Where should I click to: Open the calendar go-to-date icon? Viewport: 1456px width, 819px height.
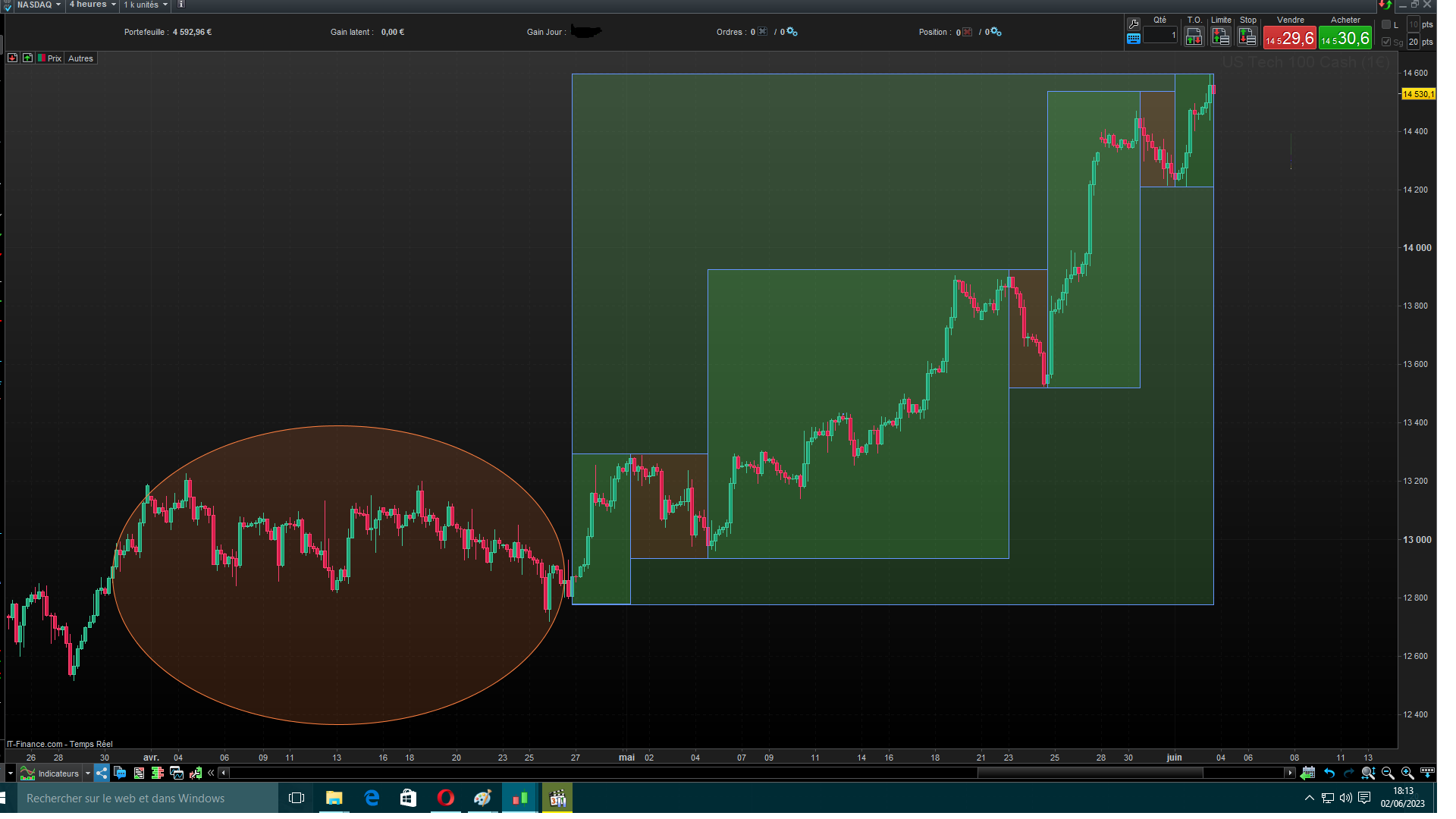tap(1308, 773)
